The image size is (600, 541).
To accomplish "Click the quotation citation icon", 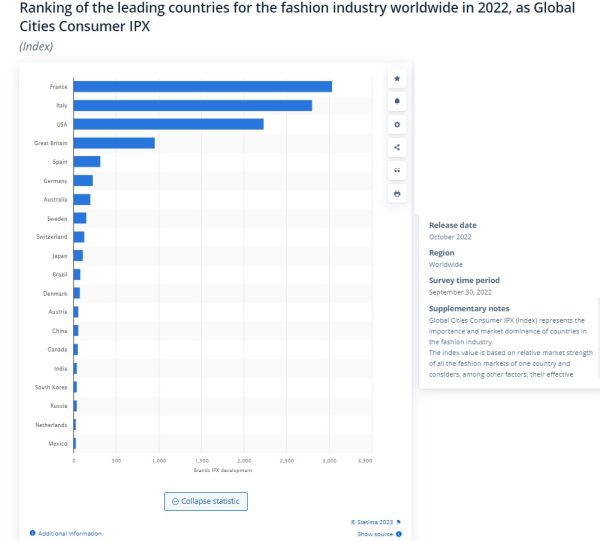I will point(397,170).
